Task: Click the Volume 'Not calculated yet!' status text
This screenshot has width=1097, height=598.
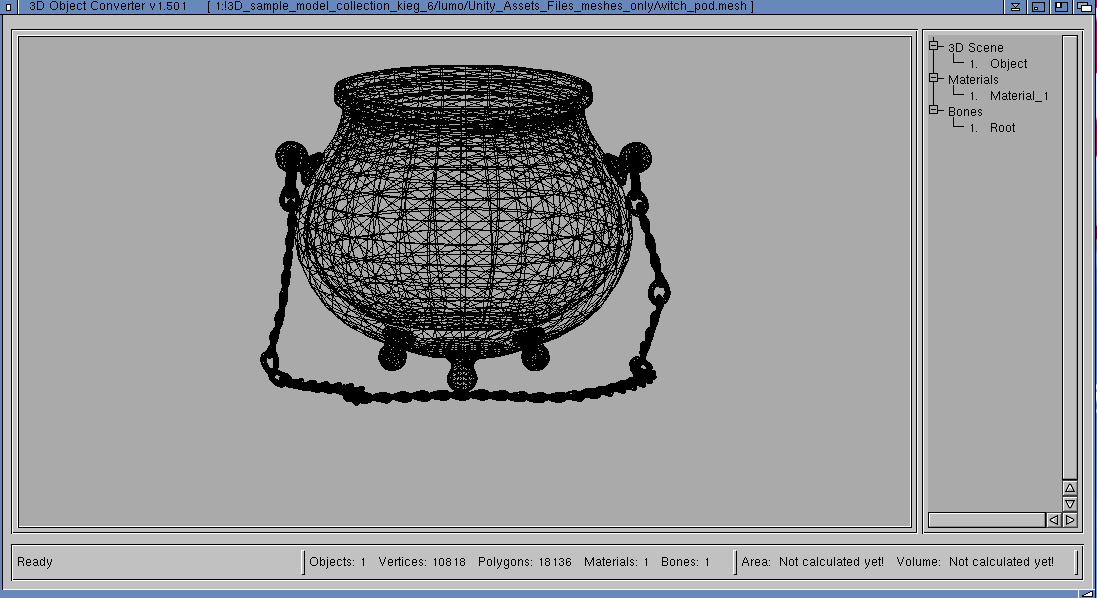Action: [1000, 562]
